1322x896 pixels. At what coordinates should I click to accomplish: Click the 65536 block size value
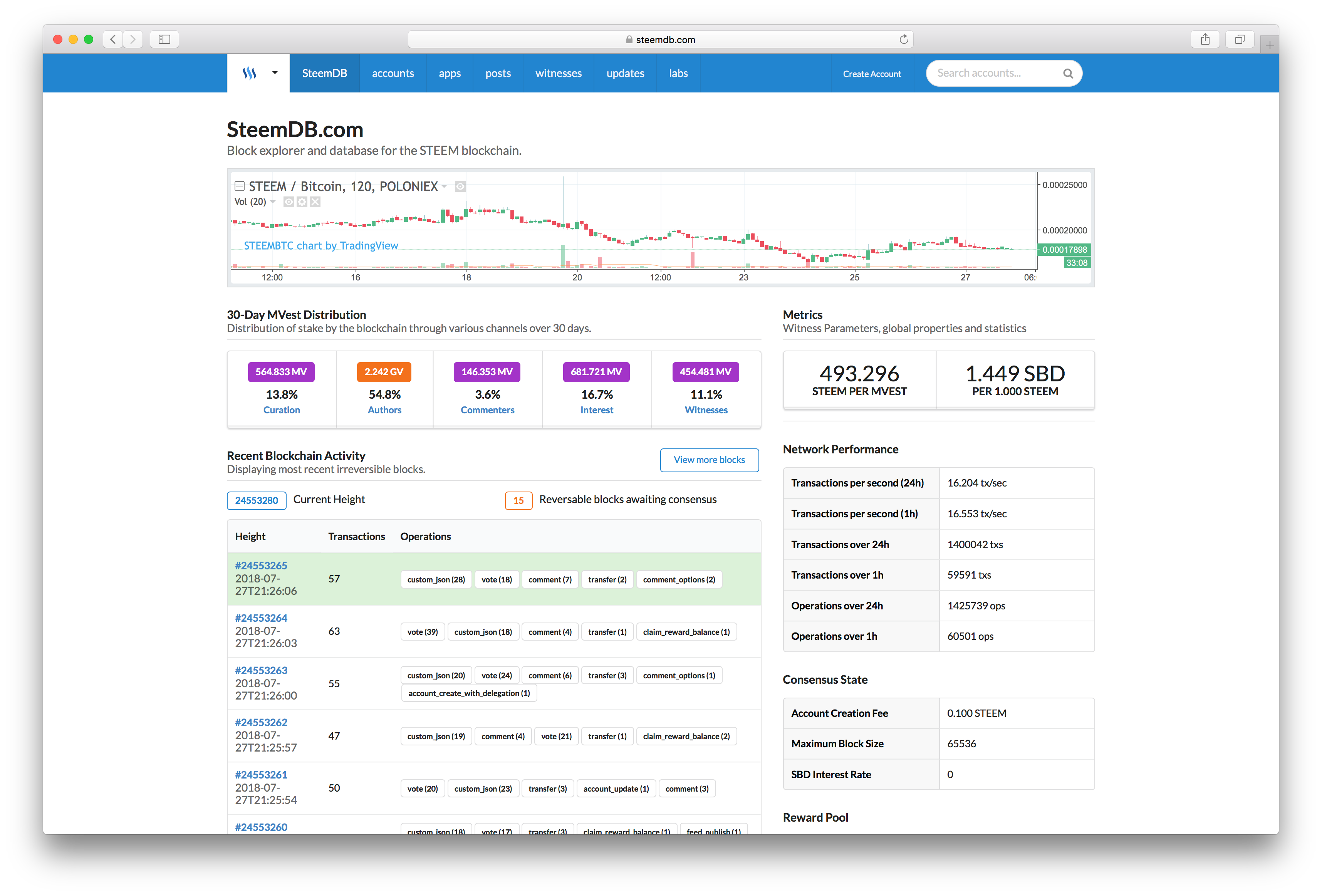(x=961, y=743)
